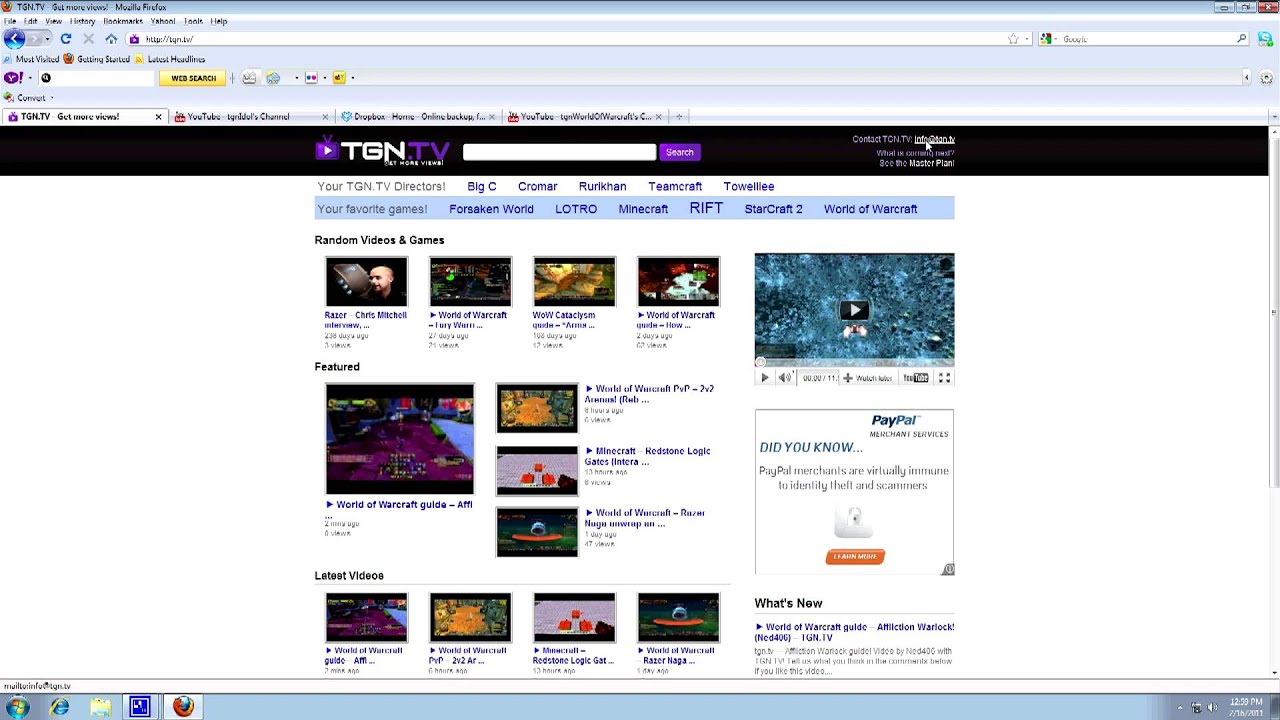The height and width of the screenshot is (720, 1280).
Task: Open back/forward history dropdown arrow
Action: [x=47, y=39]
